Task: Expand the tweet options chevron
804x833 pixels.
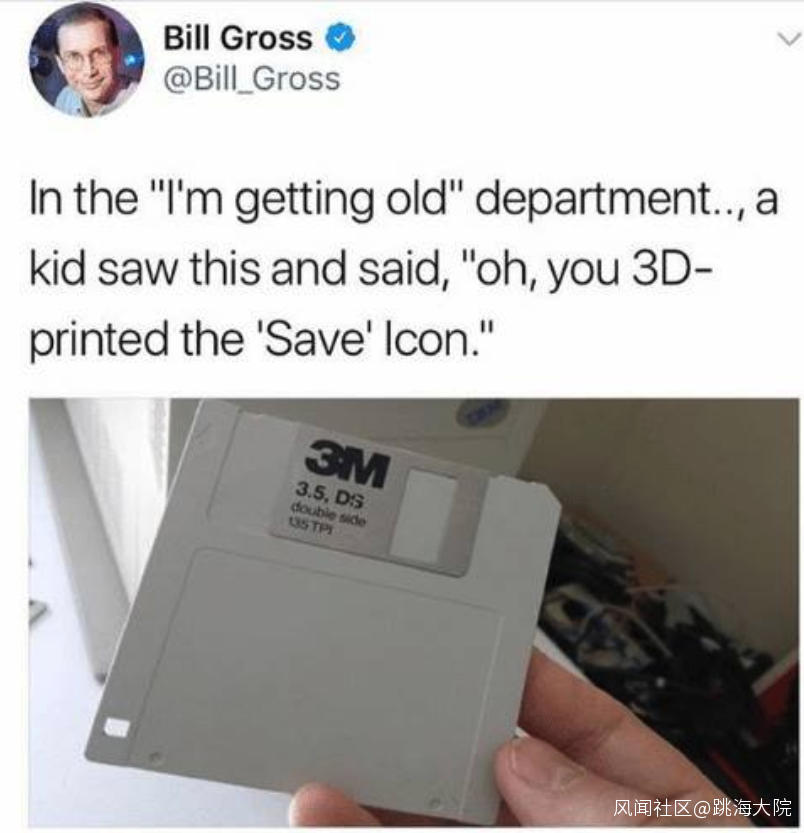Action: click(x=789, y=39)
